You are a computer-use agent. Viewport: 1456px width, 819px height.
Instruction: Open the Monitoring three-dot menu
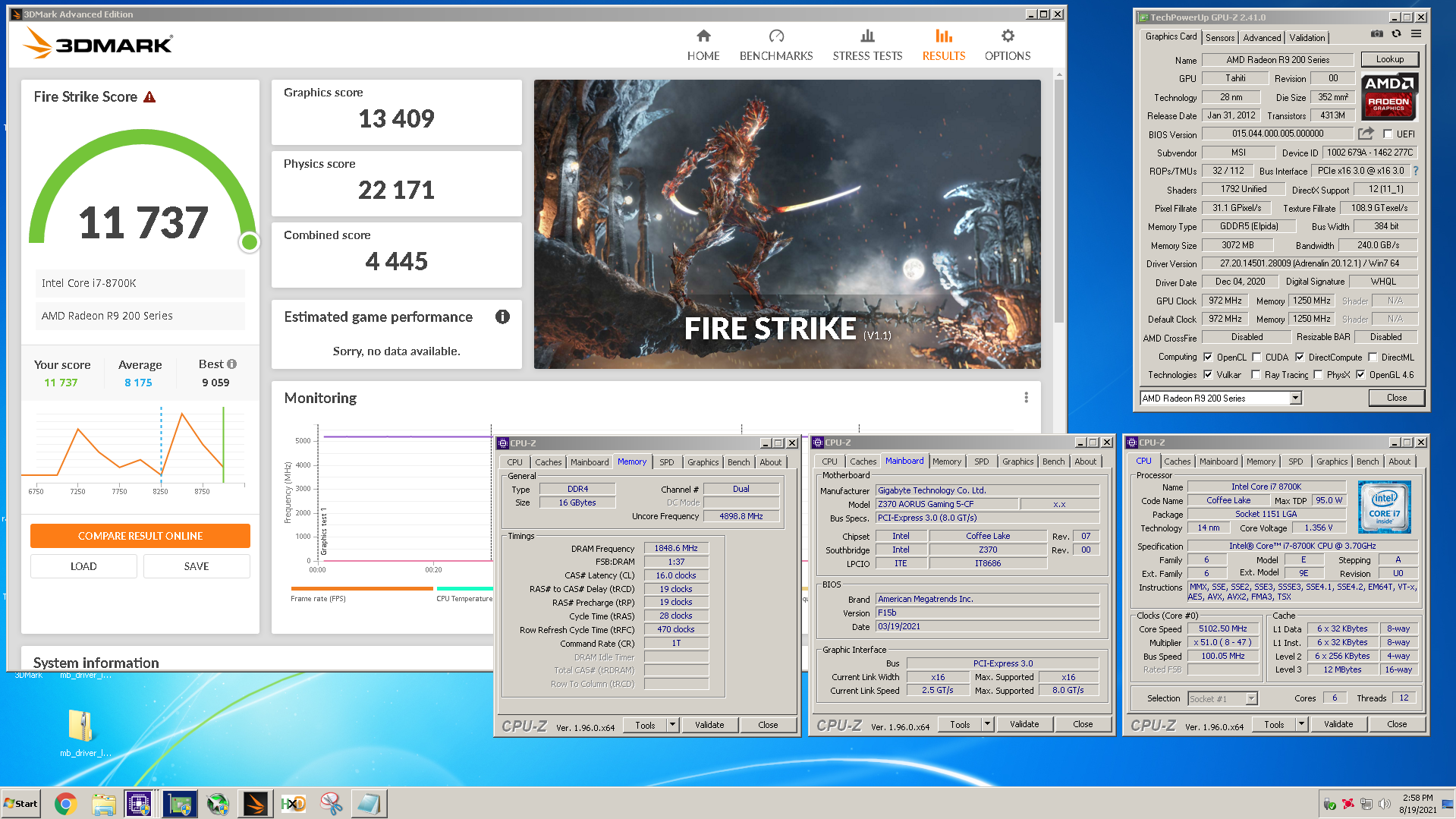coord(1026,398)
